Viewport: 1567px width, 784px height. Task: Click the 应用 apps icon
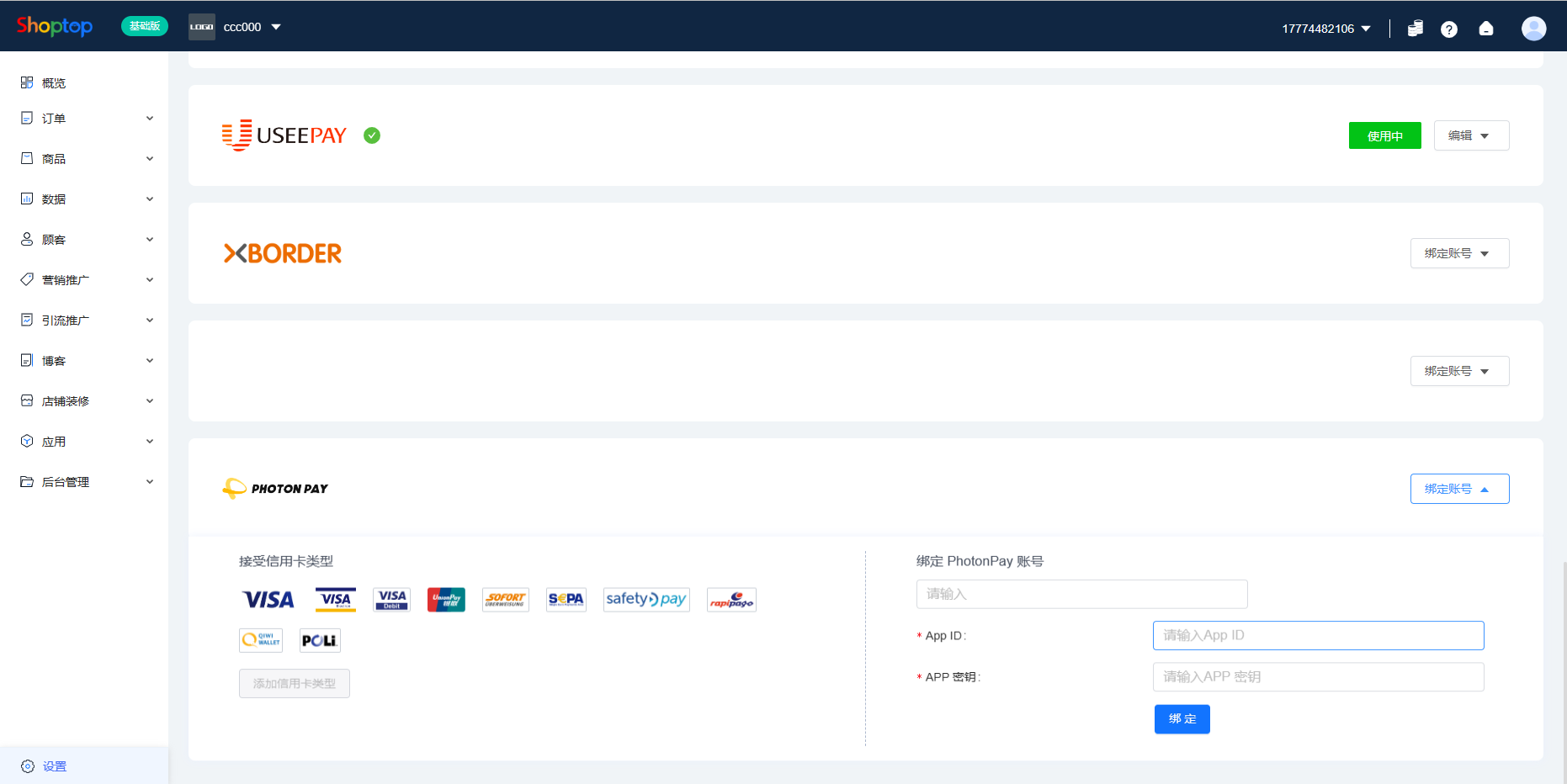pyautogui.click(x=27, y=441)
